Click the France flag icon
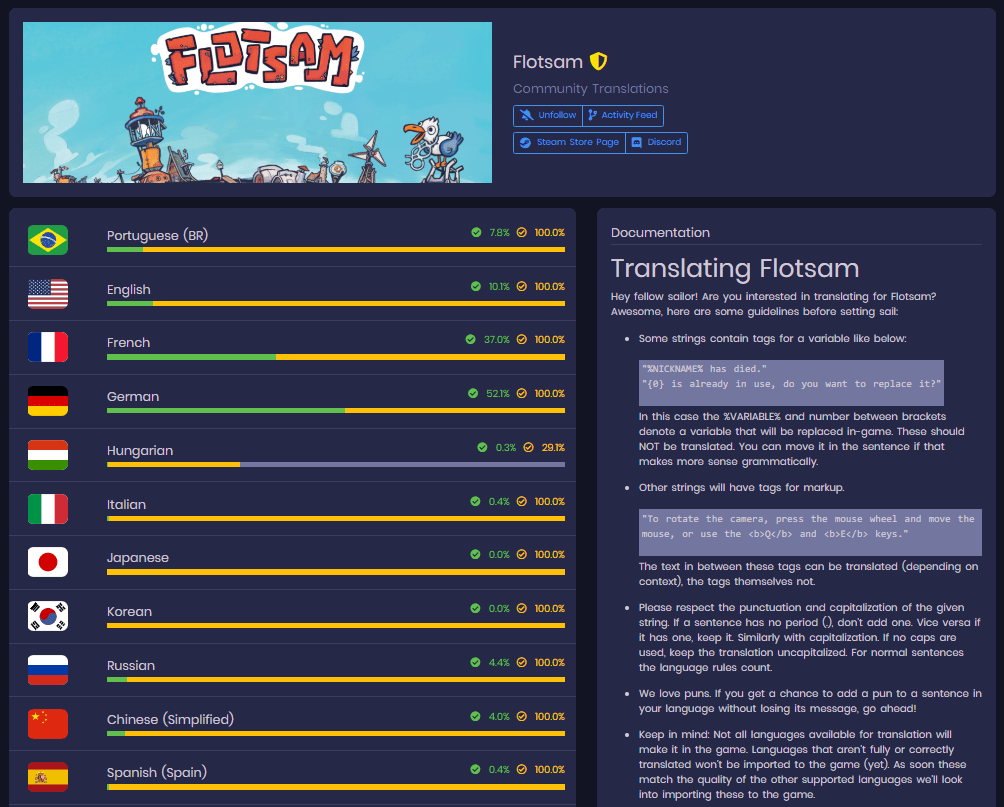 (48, 347)
